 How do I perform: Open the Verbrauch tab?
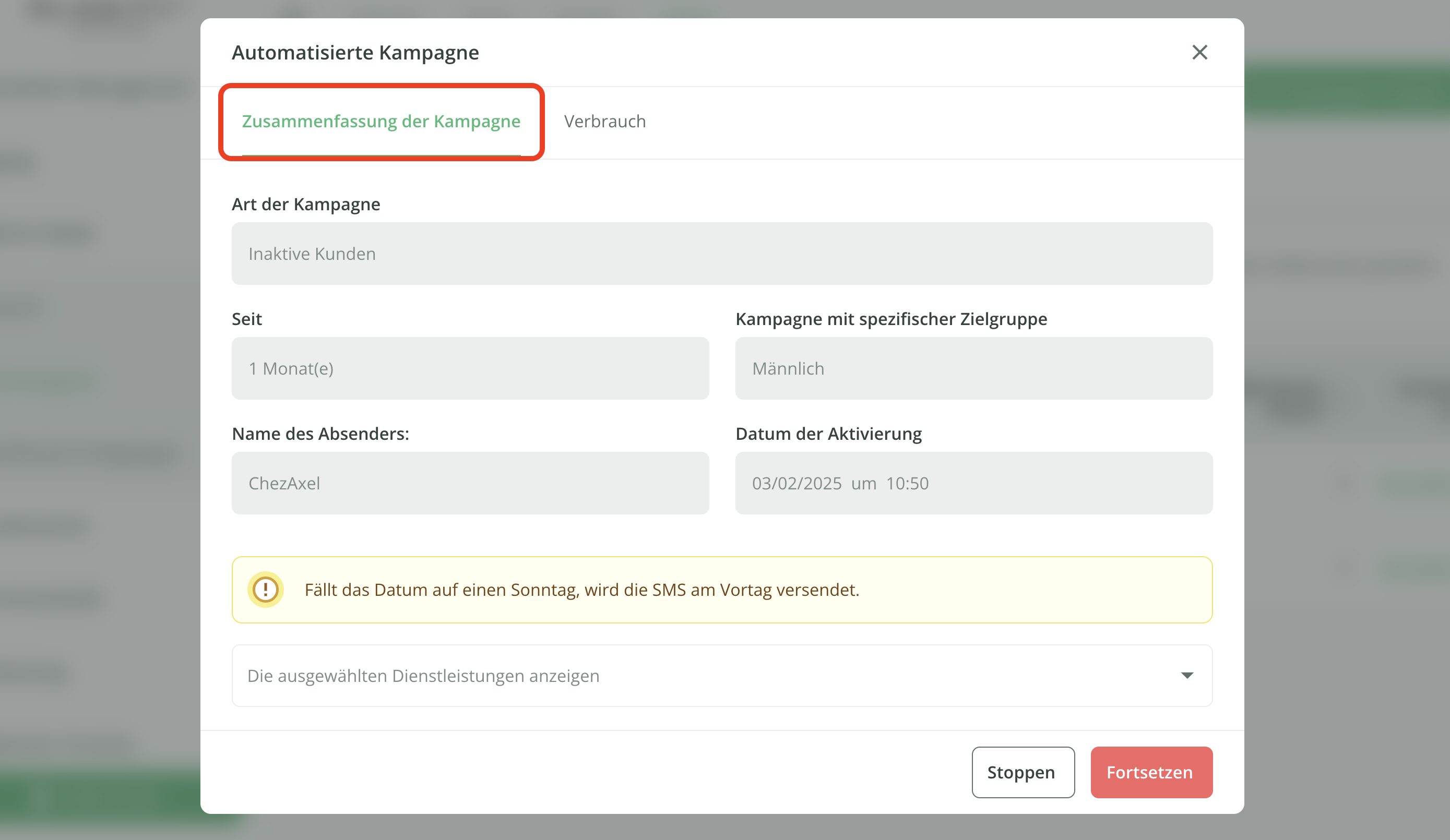(604, 122)
